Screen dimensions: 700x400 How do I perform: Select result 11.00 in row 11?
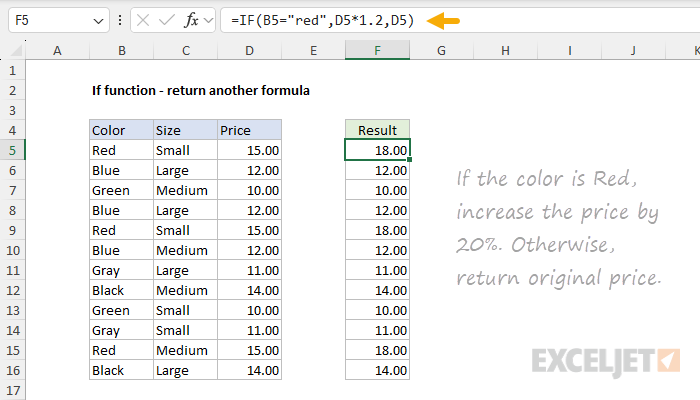(x=377, y=271)
